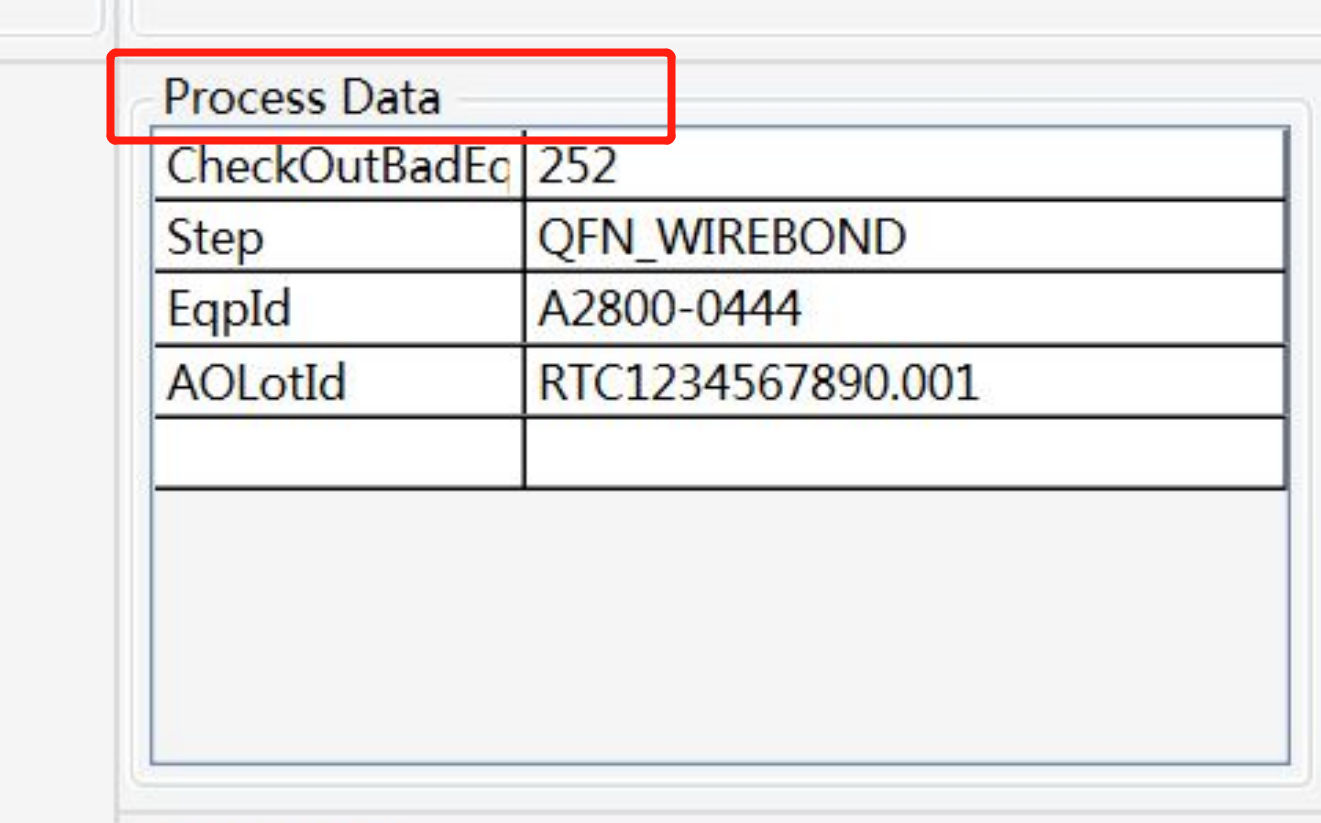1321x823 pixels.
Task: Select the EqpId name cell
Action: [x=338, y=309]
